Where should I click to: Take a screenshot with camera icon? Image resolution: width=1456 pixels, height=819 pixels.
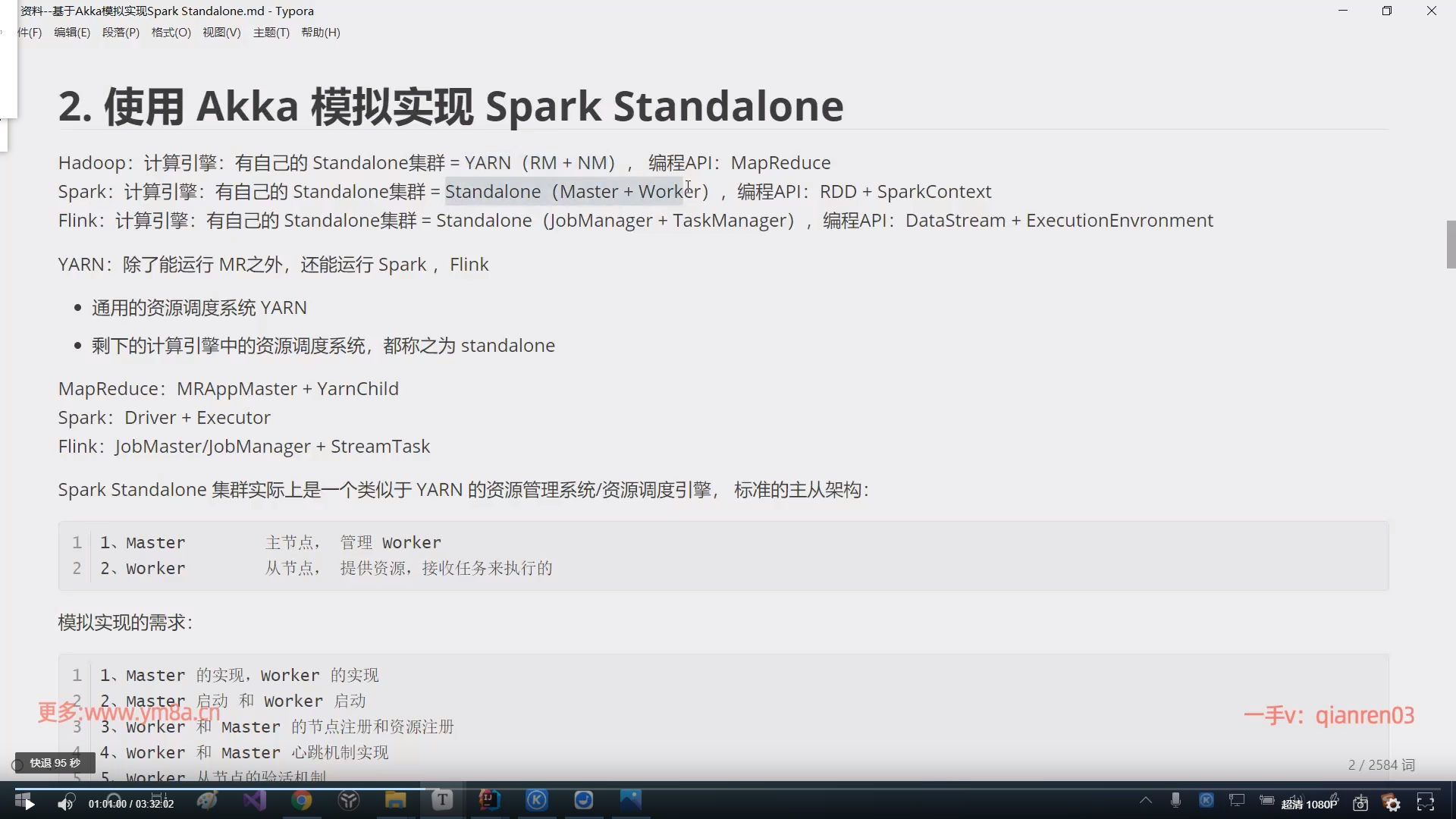click(x=1360, y=803)
